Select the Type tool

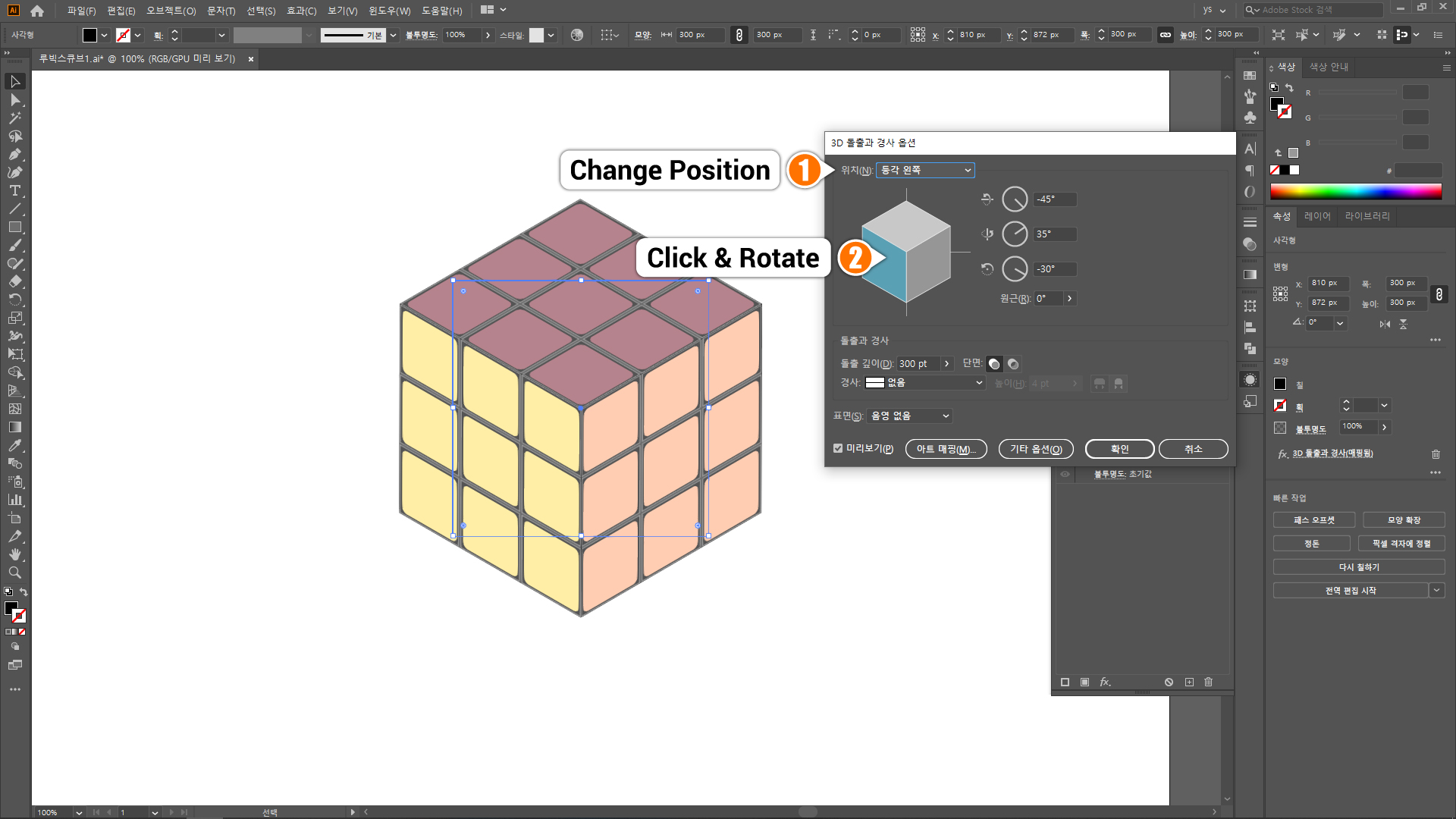[15, 191]
